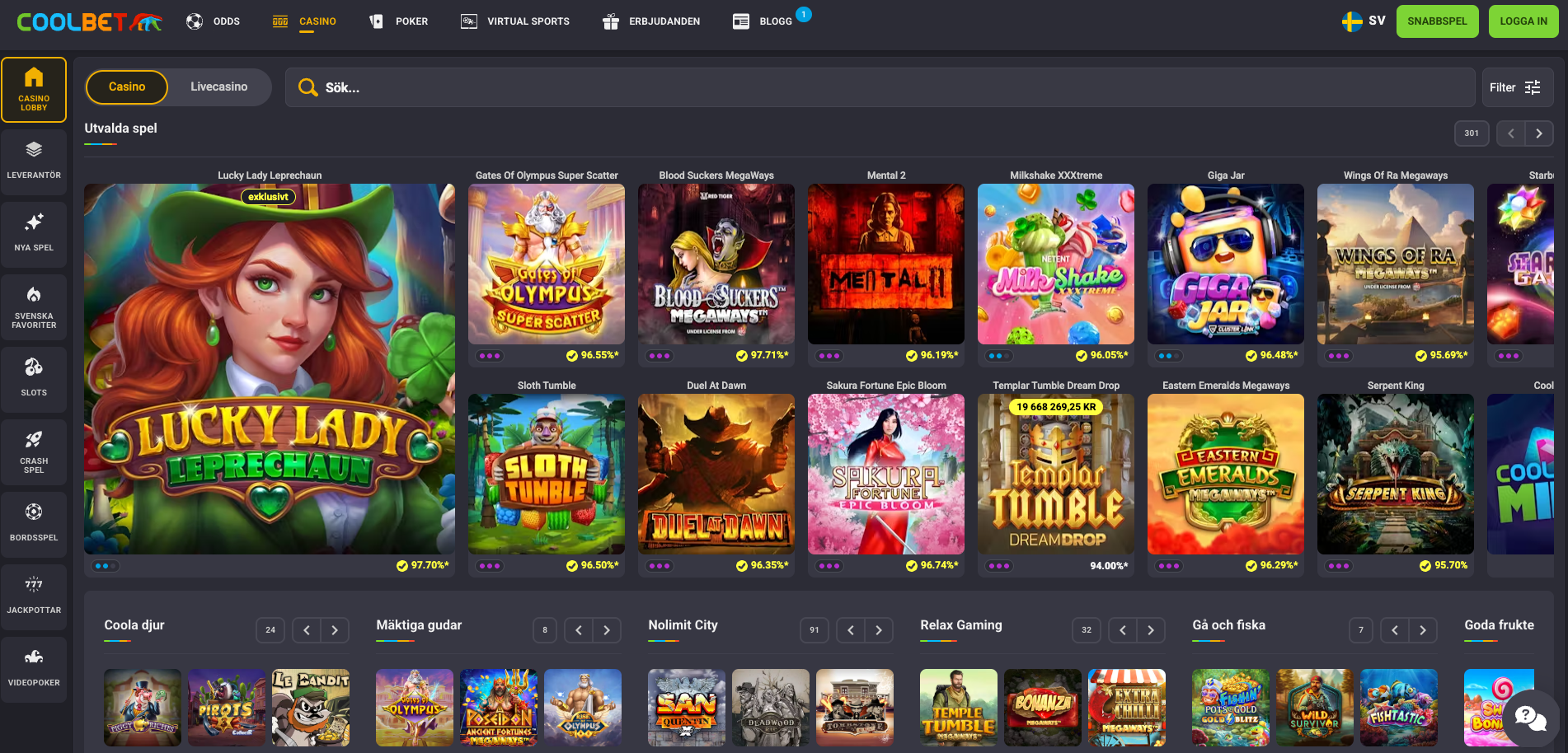This screenshot has width=1568, height=753.
Task: Open Crash Spel sidebar category
Action: [x=34, y=452]
